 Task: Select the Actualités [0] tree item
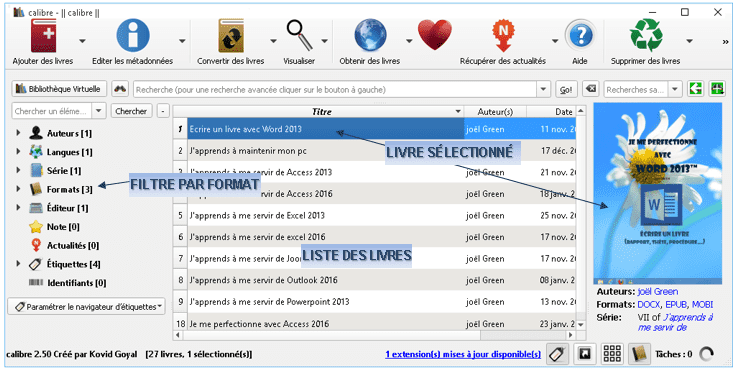64,246
